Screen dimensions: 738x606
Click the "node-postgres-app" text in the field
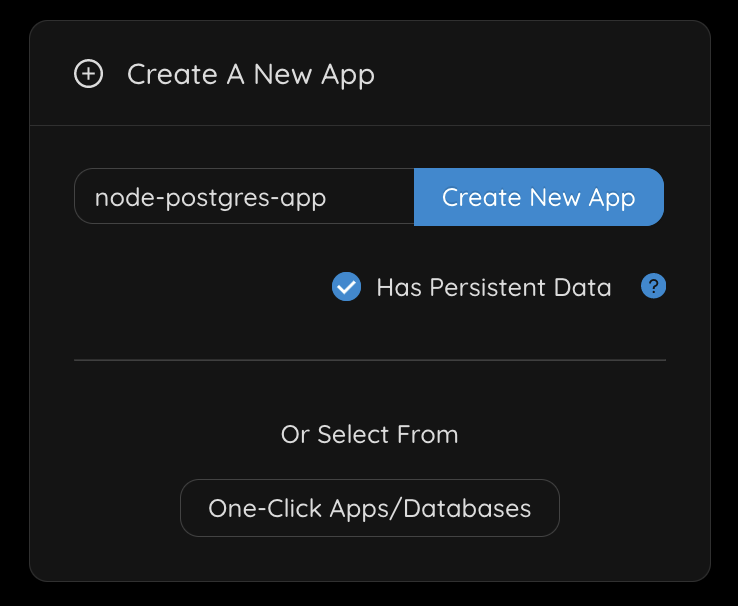pos(210,197)
